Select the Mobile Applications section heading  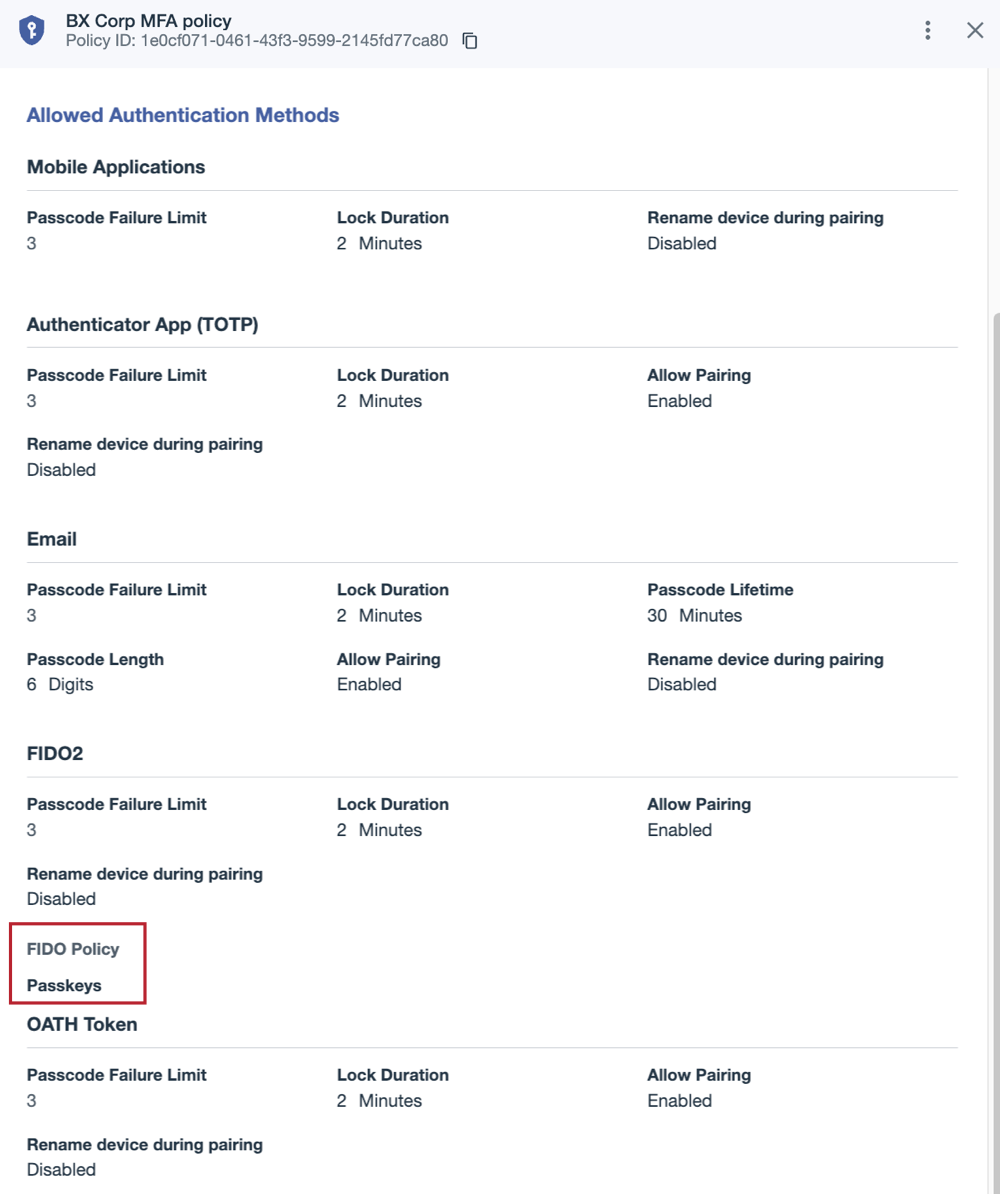tap(116, 167)
